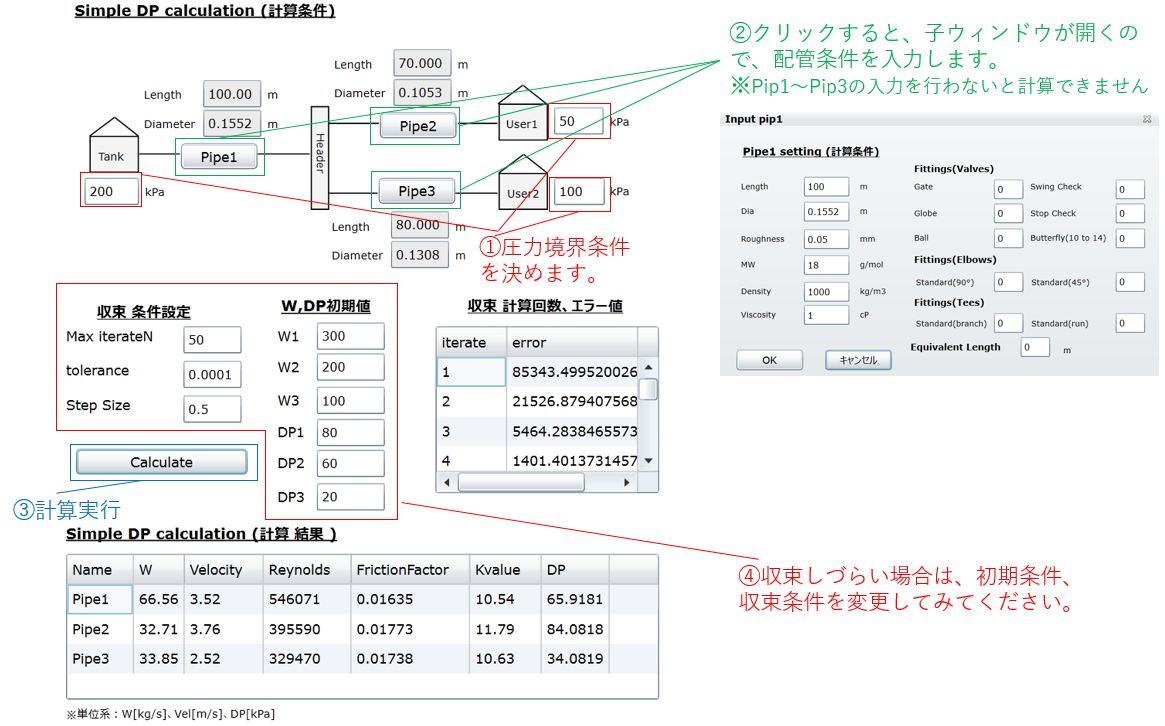Run the Calculate button
Image resolution: width=1165 pixels, height=726 pixels.
pos(161,462)
